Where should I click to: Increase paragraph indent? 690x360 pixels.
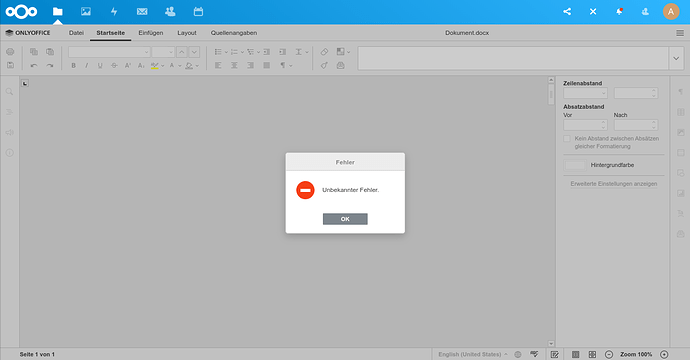point(283,52)
